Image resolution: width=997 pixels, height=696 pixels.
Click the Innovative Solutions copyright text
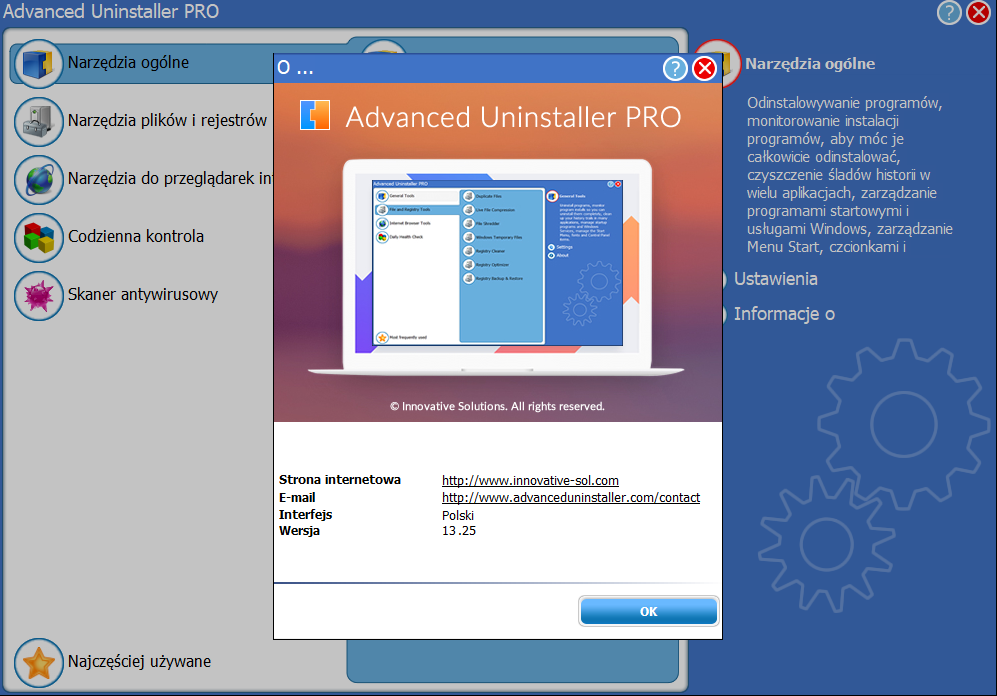click(x=497, y=406)
